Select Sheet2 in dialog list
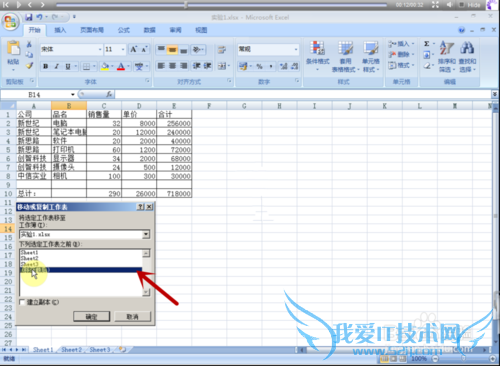Image resolution: width=500 pixels, height=366 pixels. pyautogui.click(x=29, y=258)
